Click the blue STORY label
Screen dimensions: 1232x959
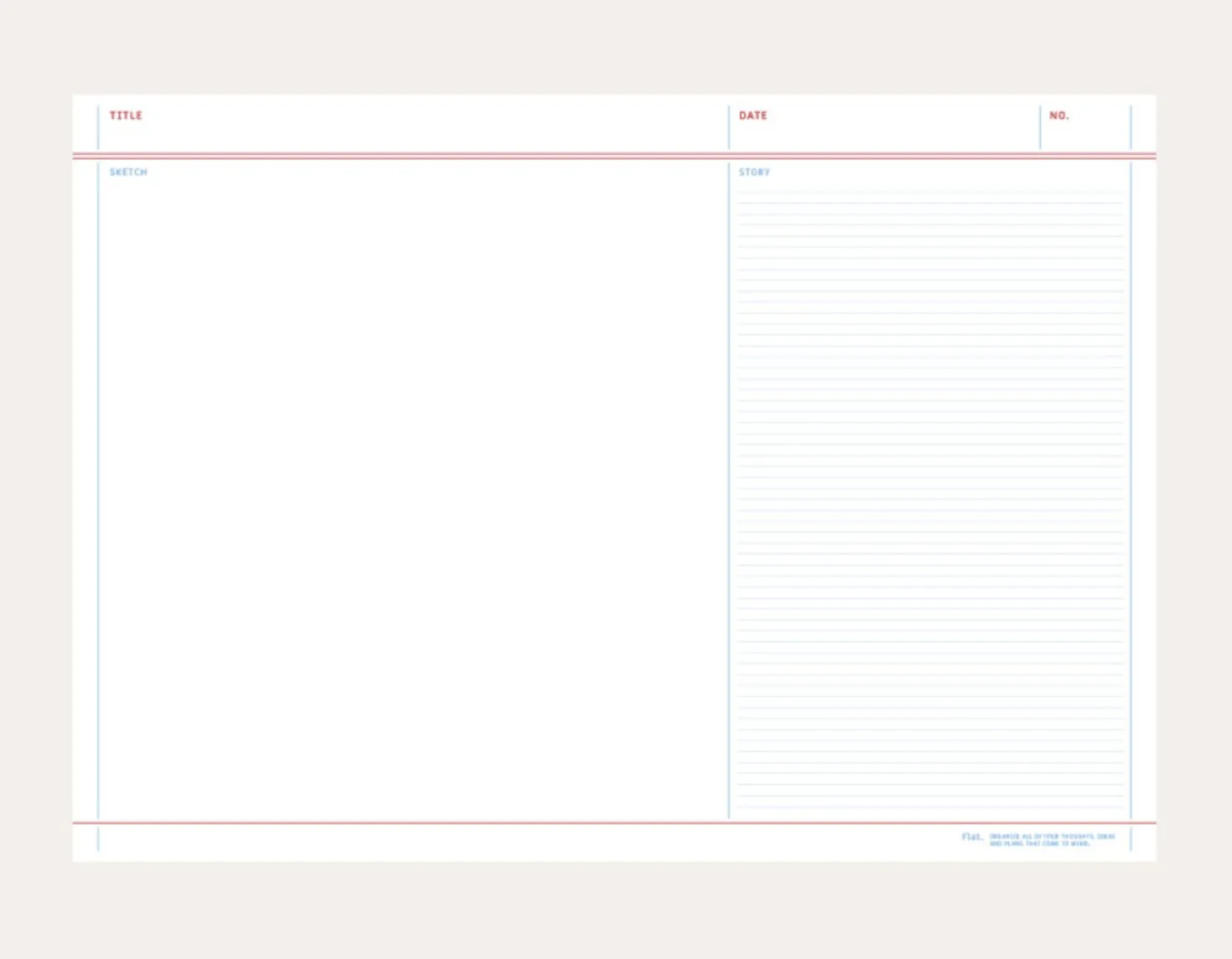(754, 172)
